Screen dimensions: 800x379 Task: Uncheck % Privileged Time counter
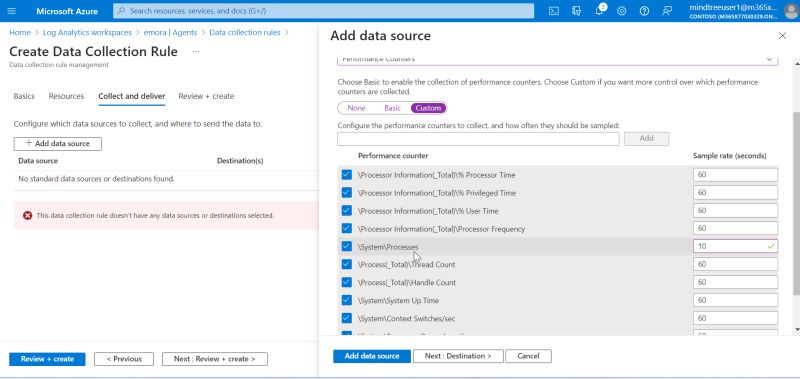(x=346, y=193)
